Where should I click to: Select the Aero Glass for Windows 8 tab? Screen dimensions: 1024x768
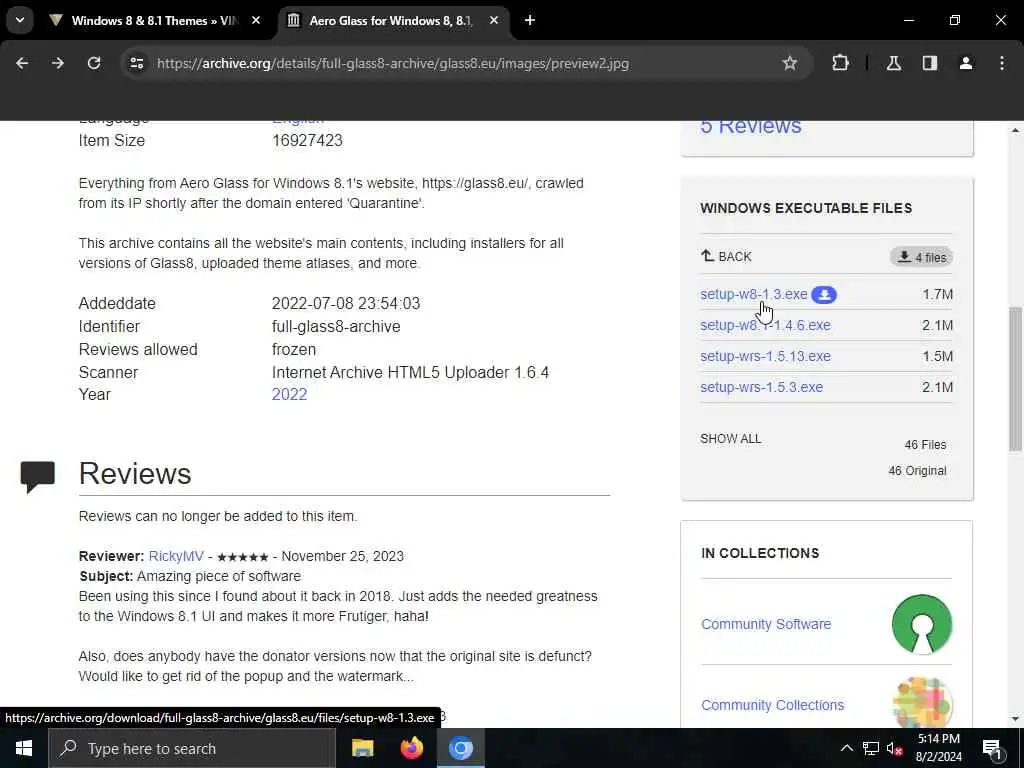pyautogui.click(x=390, y=21)
